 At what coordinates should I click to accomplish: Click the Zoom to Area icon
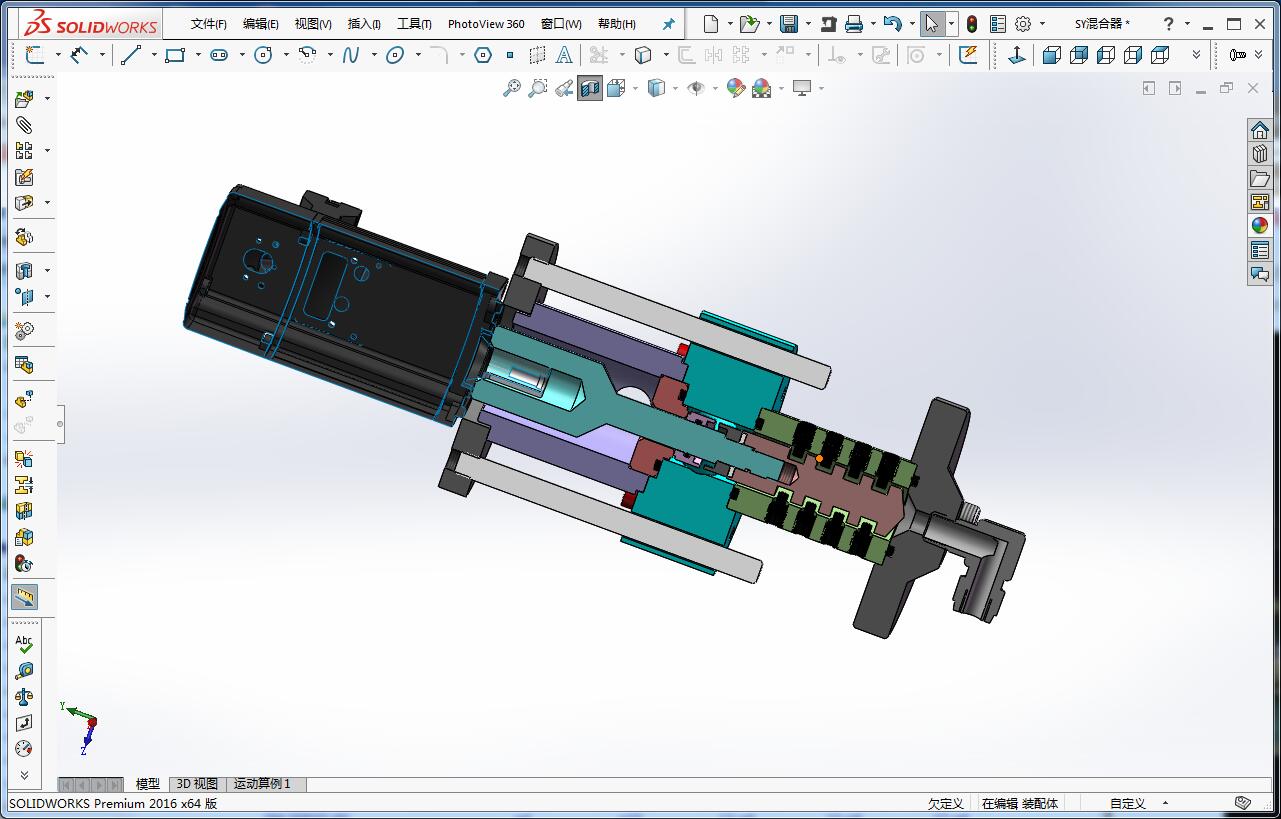[x=538, y=88]
